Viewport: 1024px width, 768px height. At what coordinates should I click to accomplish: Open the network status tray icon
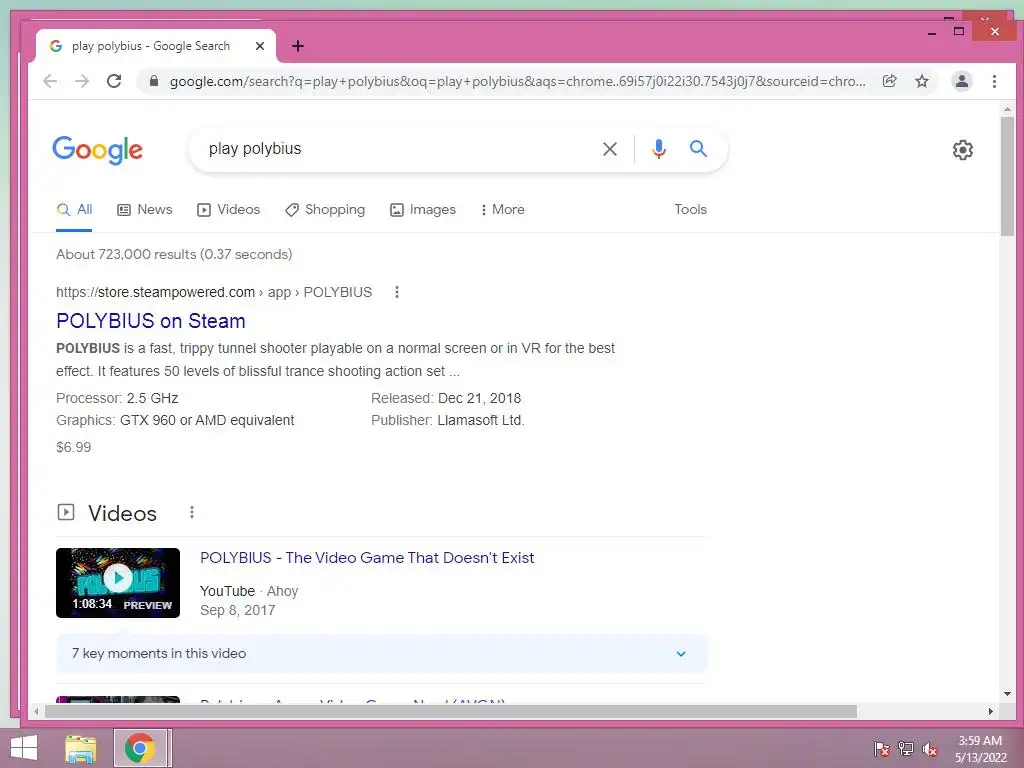point(906,748)
